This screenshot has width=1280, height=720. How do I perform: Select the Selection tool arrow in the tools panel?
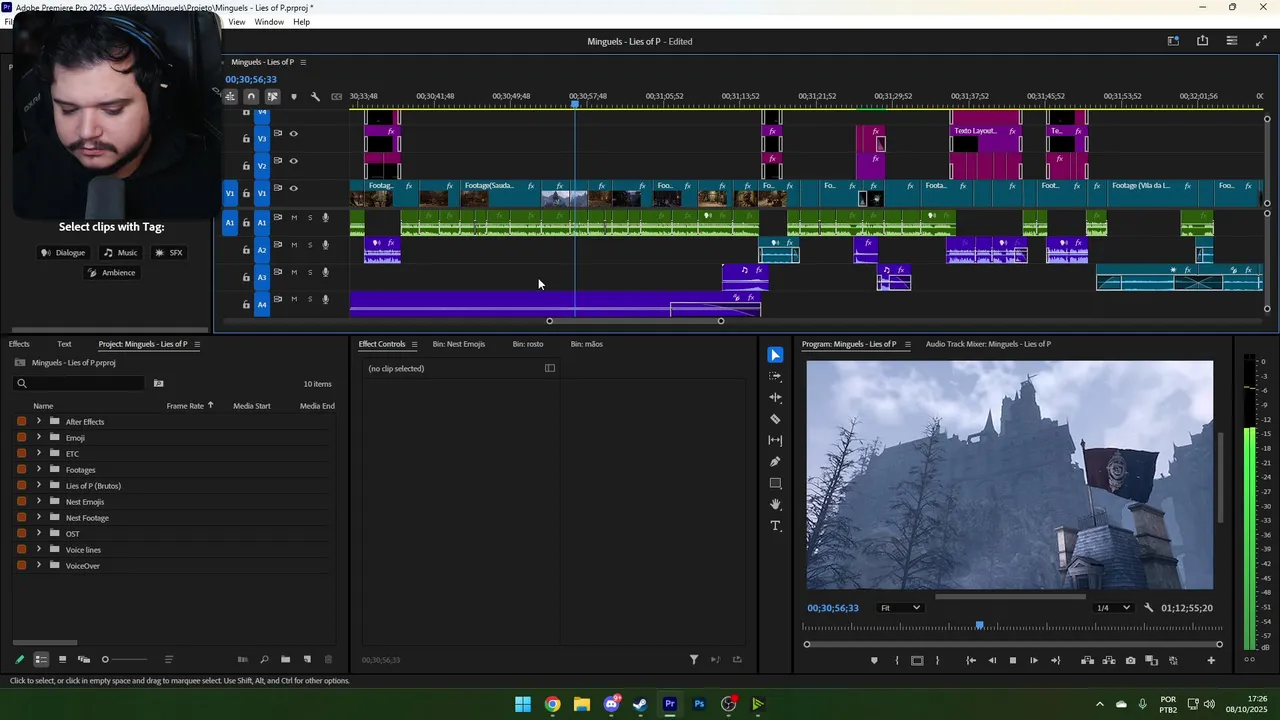coord(775,355)
